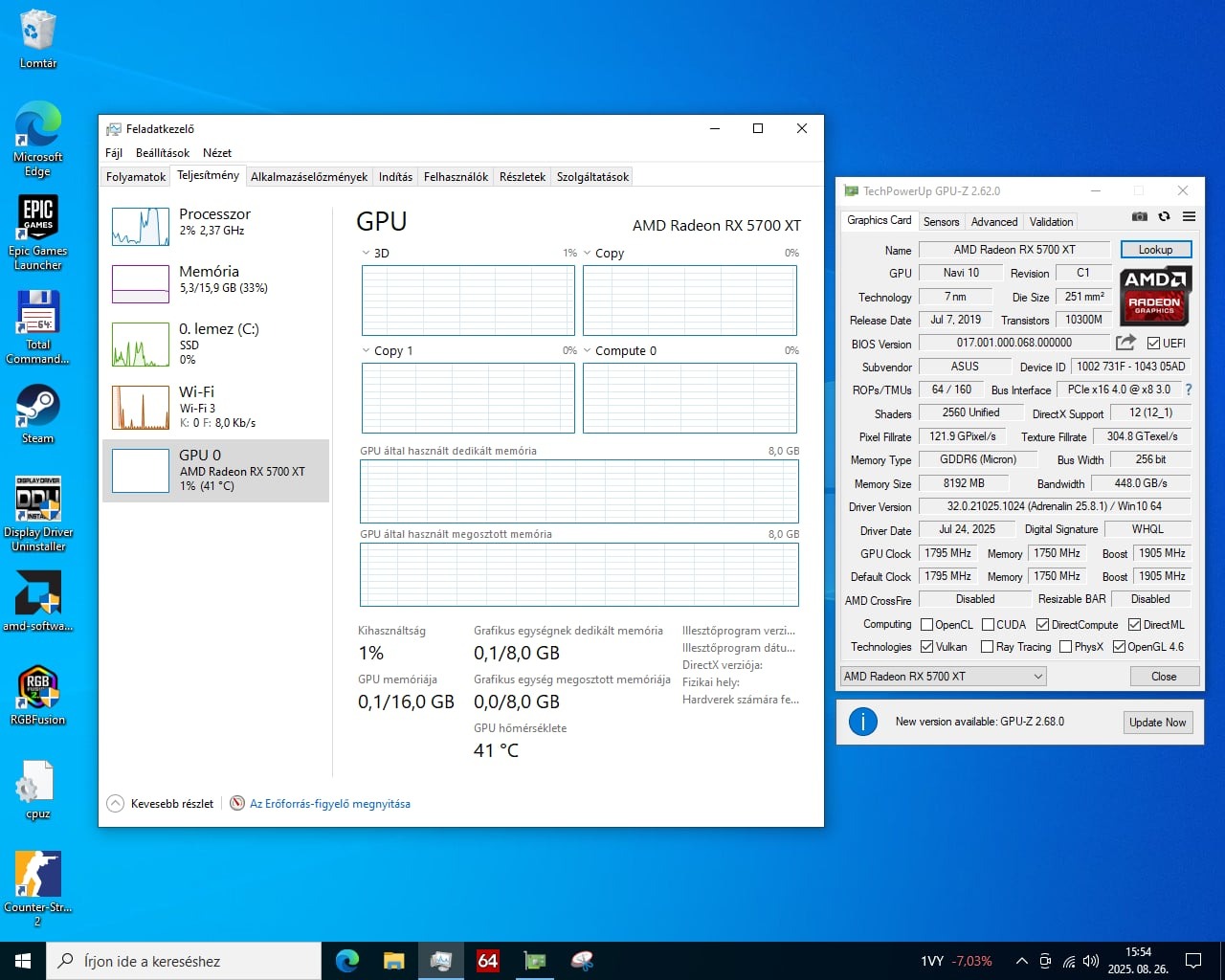
Task: Select the Steam desktop icon
Action: pos(37,413)
